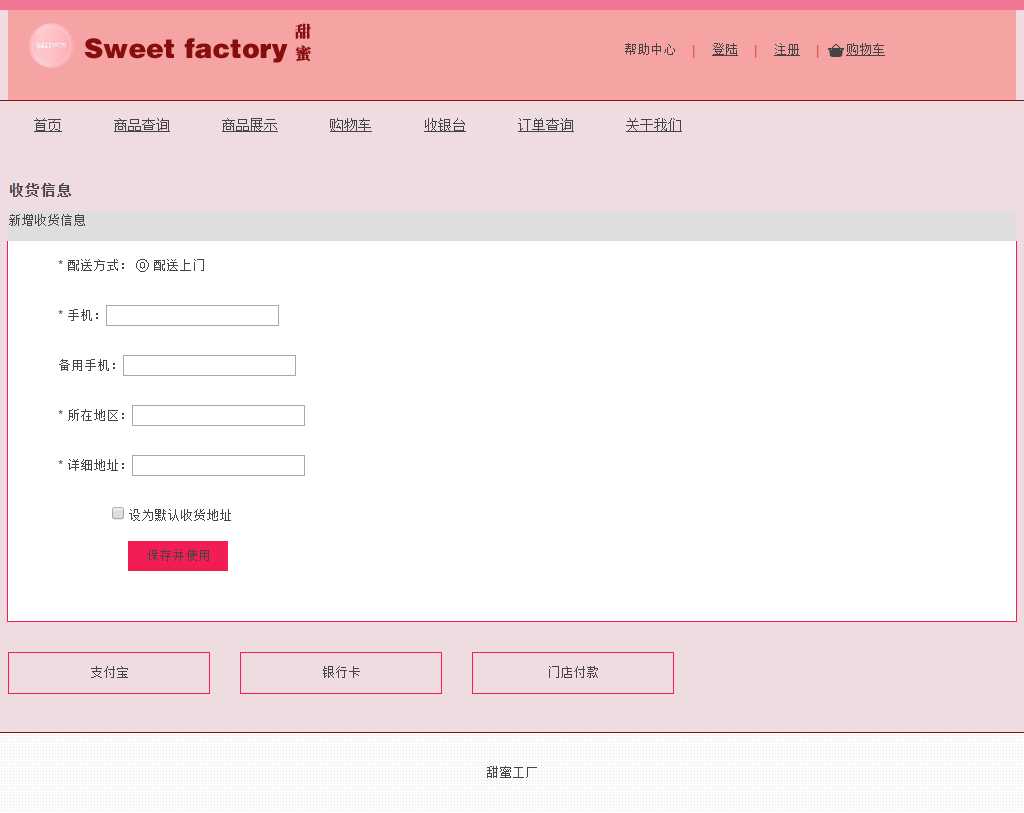This screenshot has height=813, width=1024.
Task: Select the 配送上门 delivery radio button
Action: pos(142,266)
